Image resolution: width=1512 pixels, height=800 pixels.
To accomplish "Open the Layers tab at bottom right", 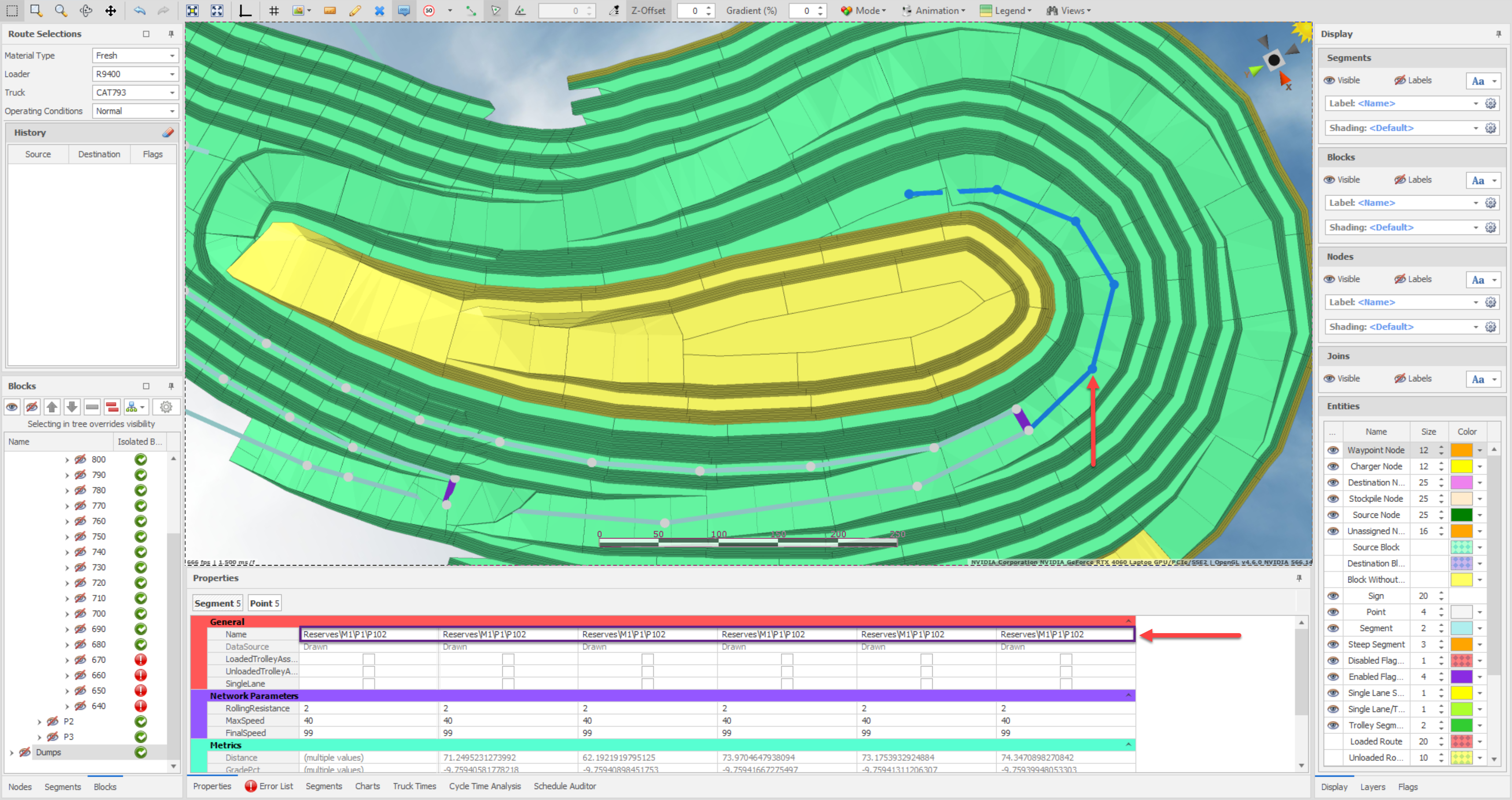I will [1372, 786].
